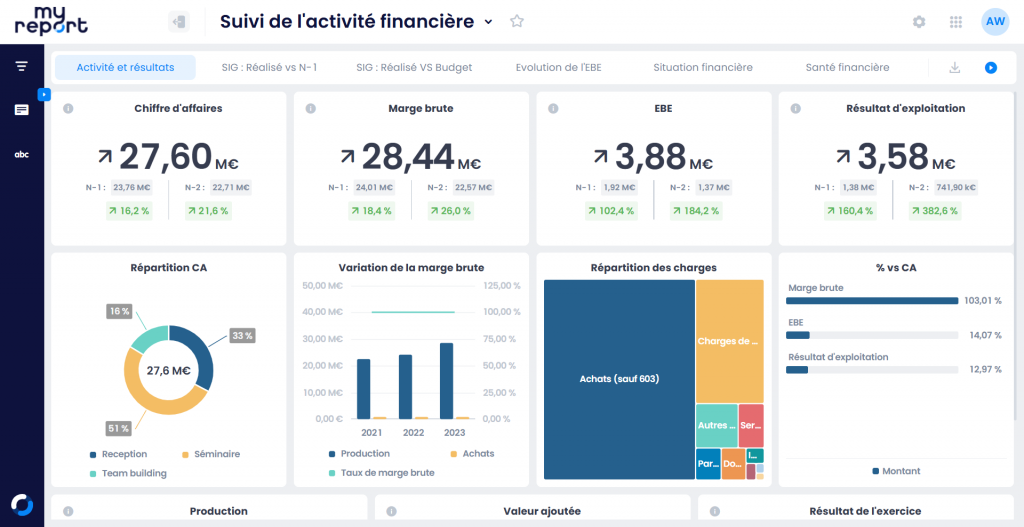Click the settings gear icon
1024x527 pixels.
click(919, 22)
